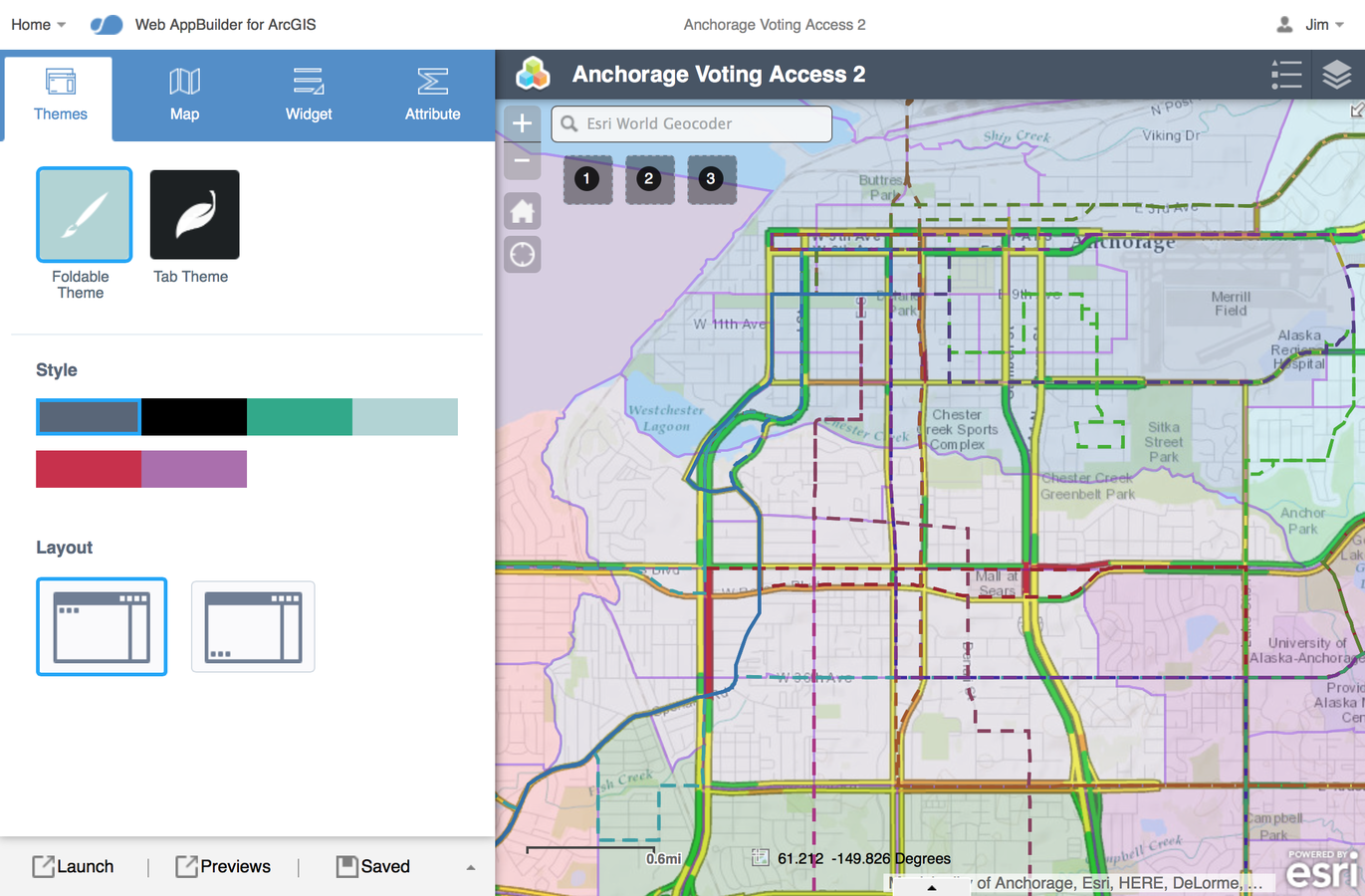Choose the purple style swatch
Screen dimensions: 1365x896
point(194,469)
